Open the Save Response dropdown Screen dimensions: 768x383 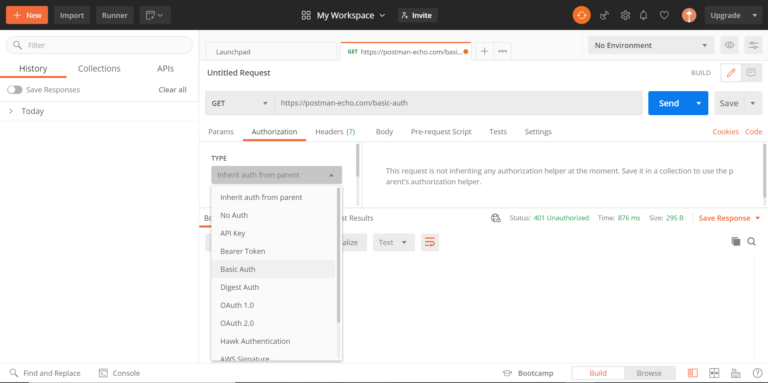(x=729, y=218)
